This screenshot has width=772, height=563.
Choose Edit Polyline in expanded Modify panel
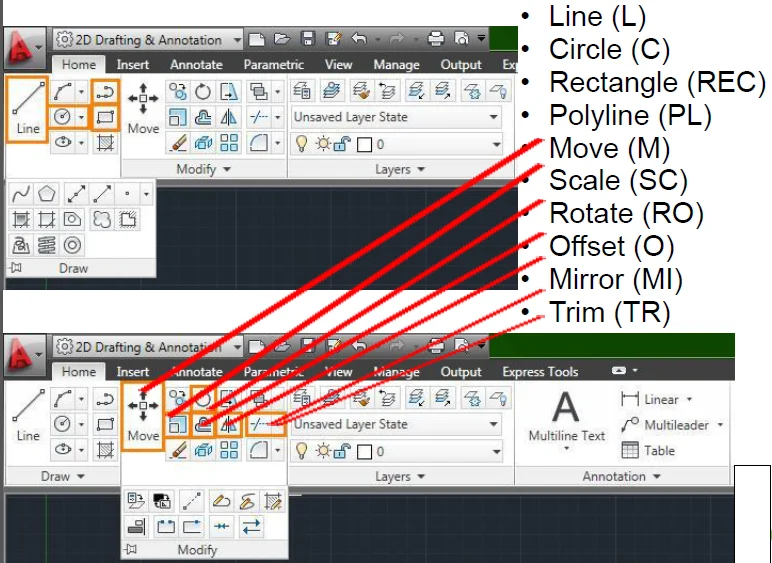click(221, 501)
